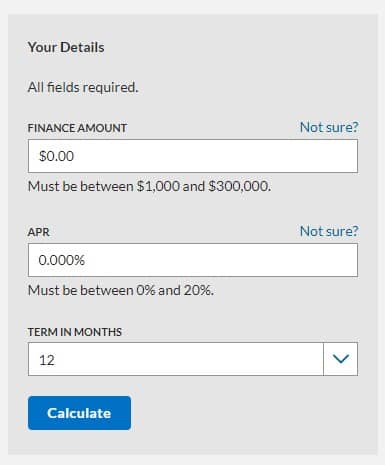The image size is (385, 465).
Task: Click the 0.000% value text
Action: click(x=62, y=260)
